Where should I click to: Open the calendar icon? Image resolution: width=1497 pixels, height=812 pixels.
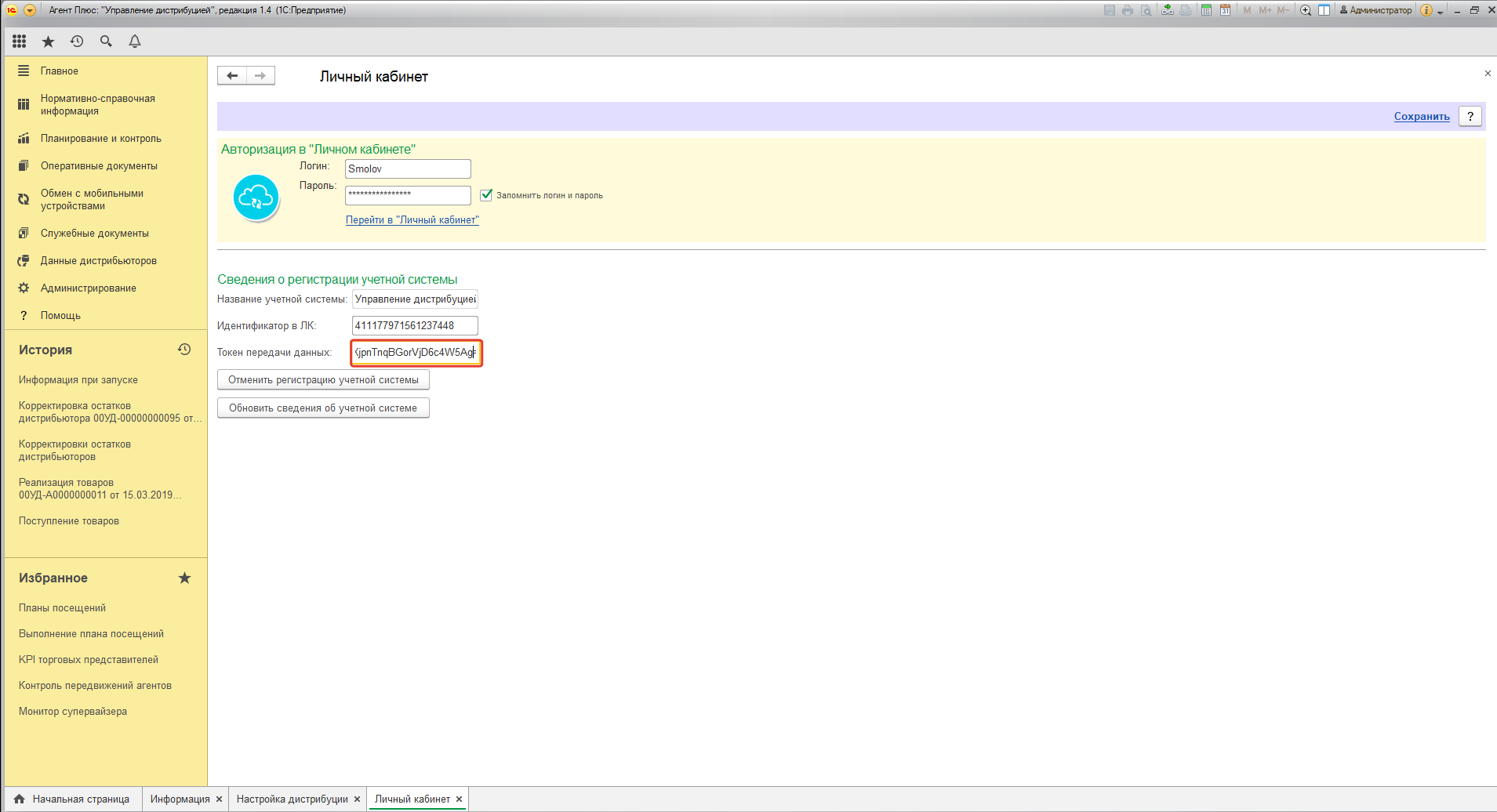point(1225,10)
